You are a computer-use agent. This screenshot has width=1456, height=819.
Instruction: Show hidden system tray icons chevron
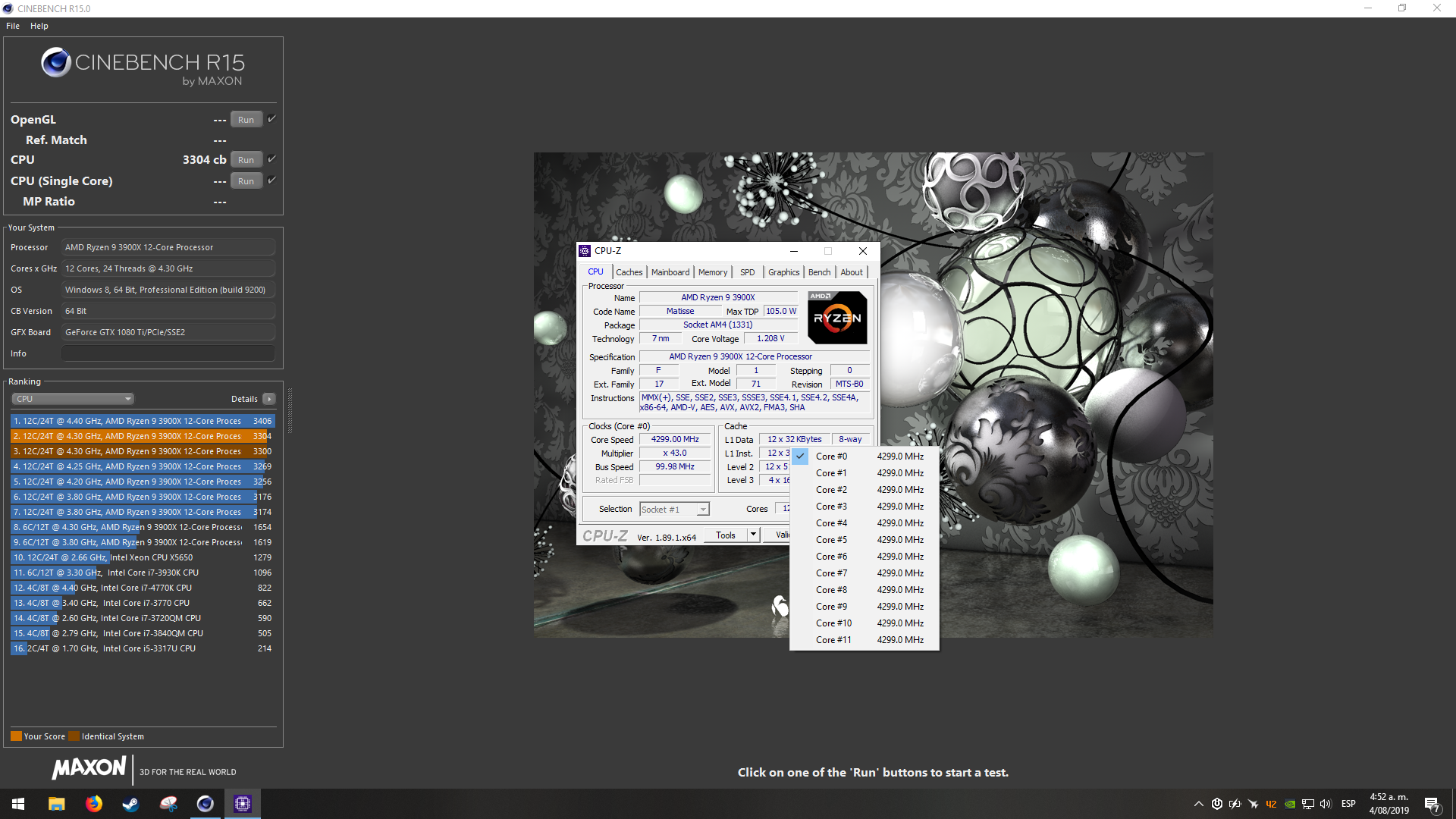tap(1198, 804)
